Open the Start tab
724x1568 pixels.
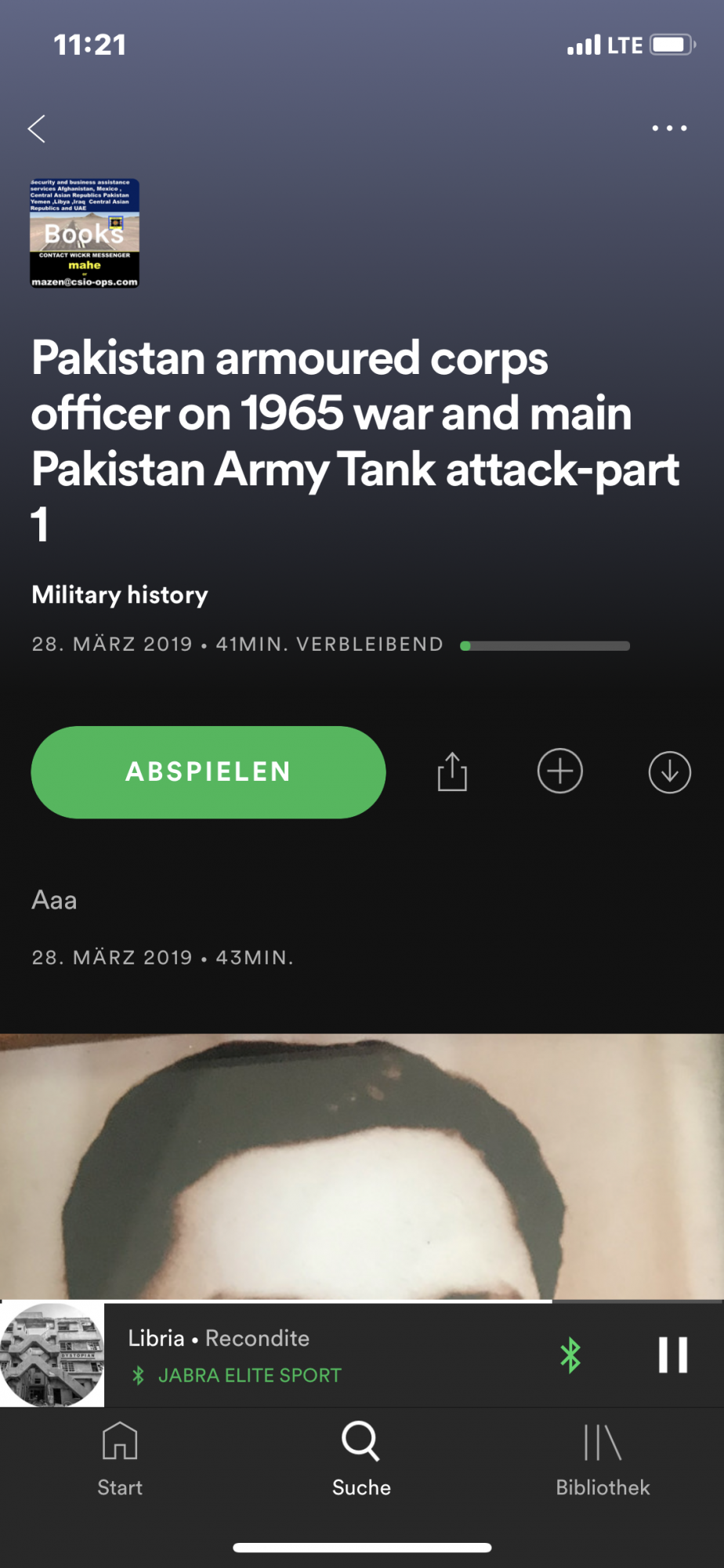(120, 1460)
